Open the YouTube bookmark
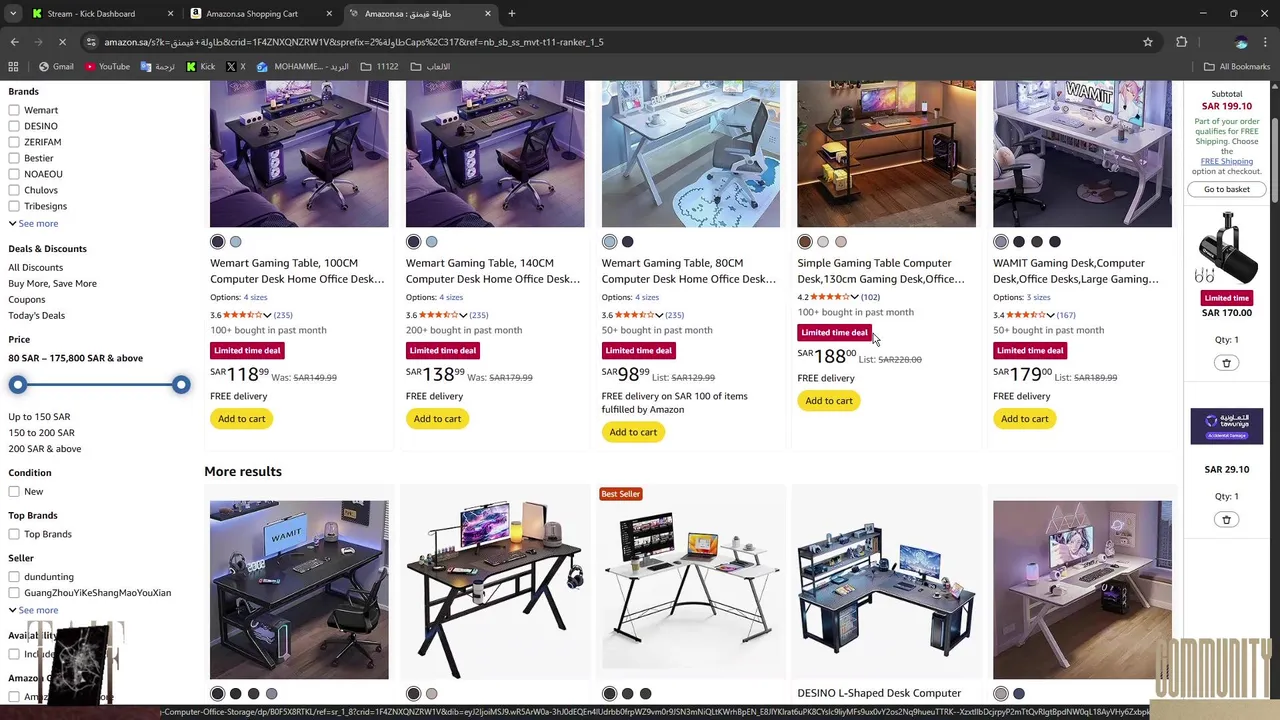 pyautogui.click(x=107, y=67)
